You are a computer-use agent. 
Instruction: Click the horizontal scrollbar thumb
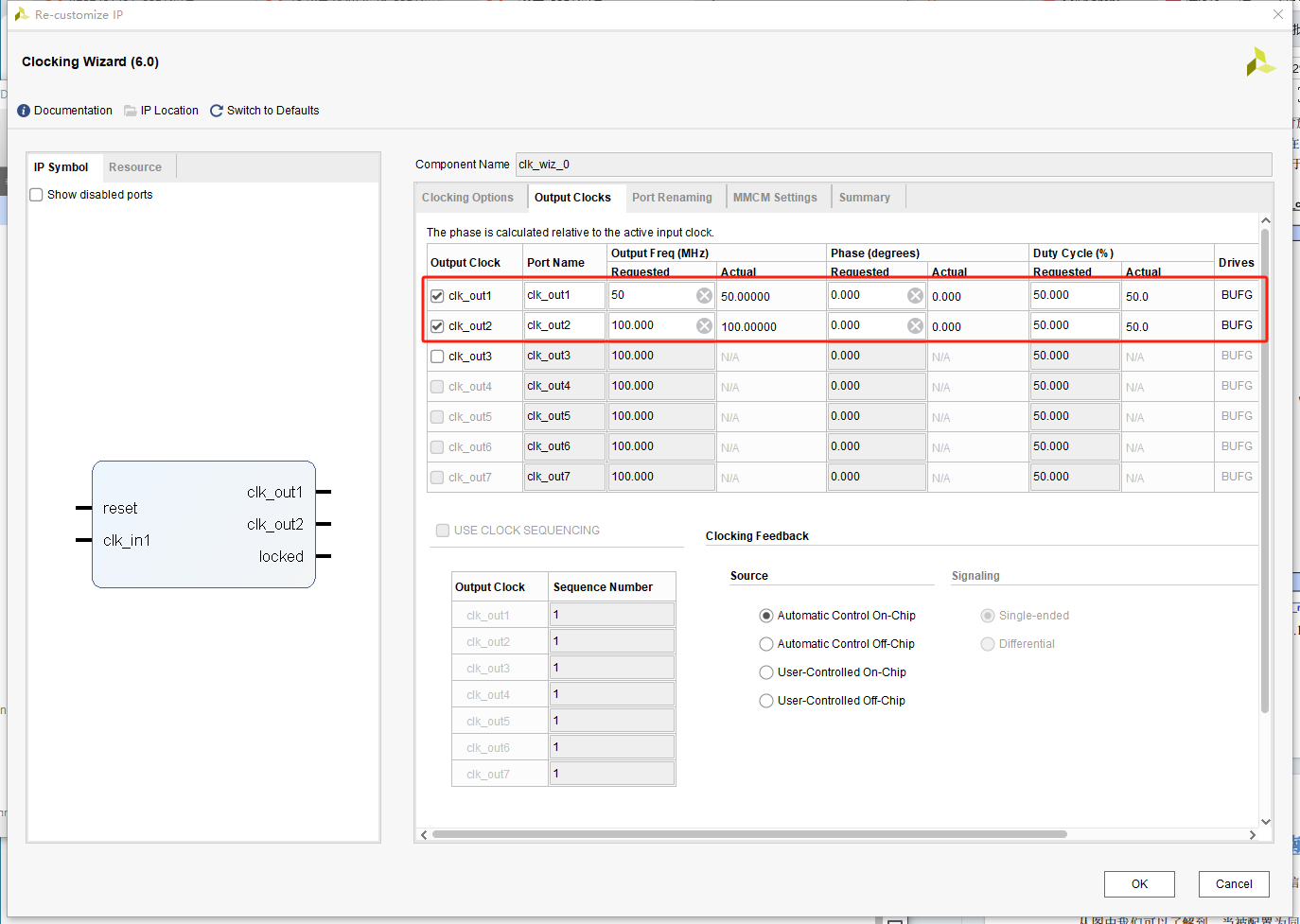749,834
